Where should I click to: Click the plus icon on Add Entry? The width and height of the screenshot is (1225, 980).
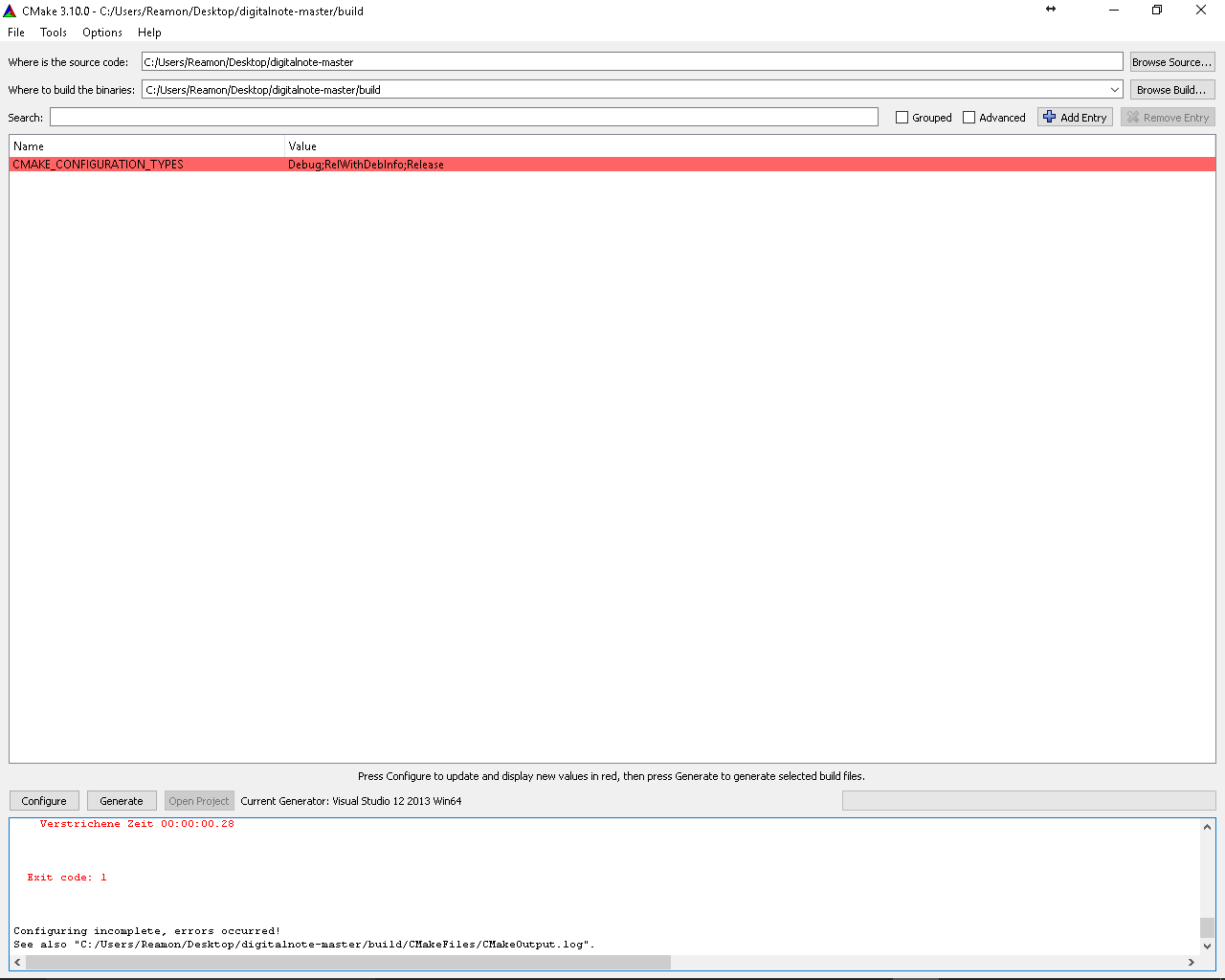coord(1050,117)
